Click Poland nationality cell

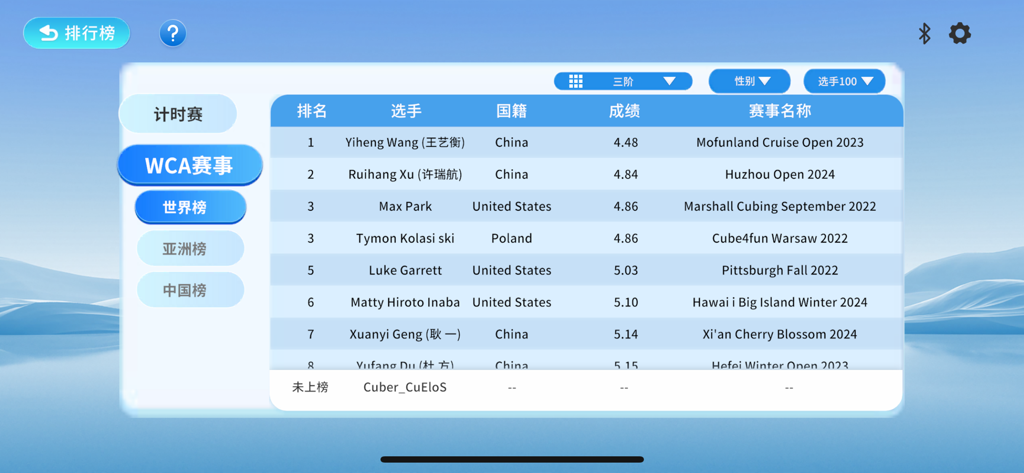(x=511, y=238)
